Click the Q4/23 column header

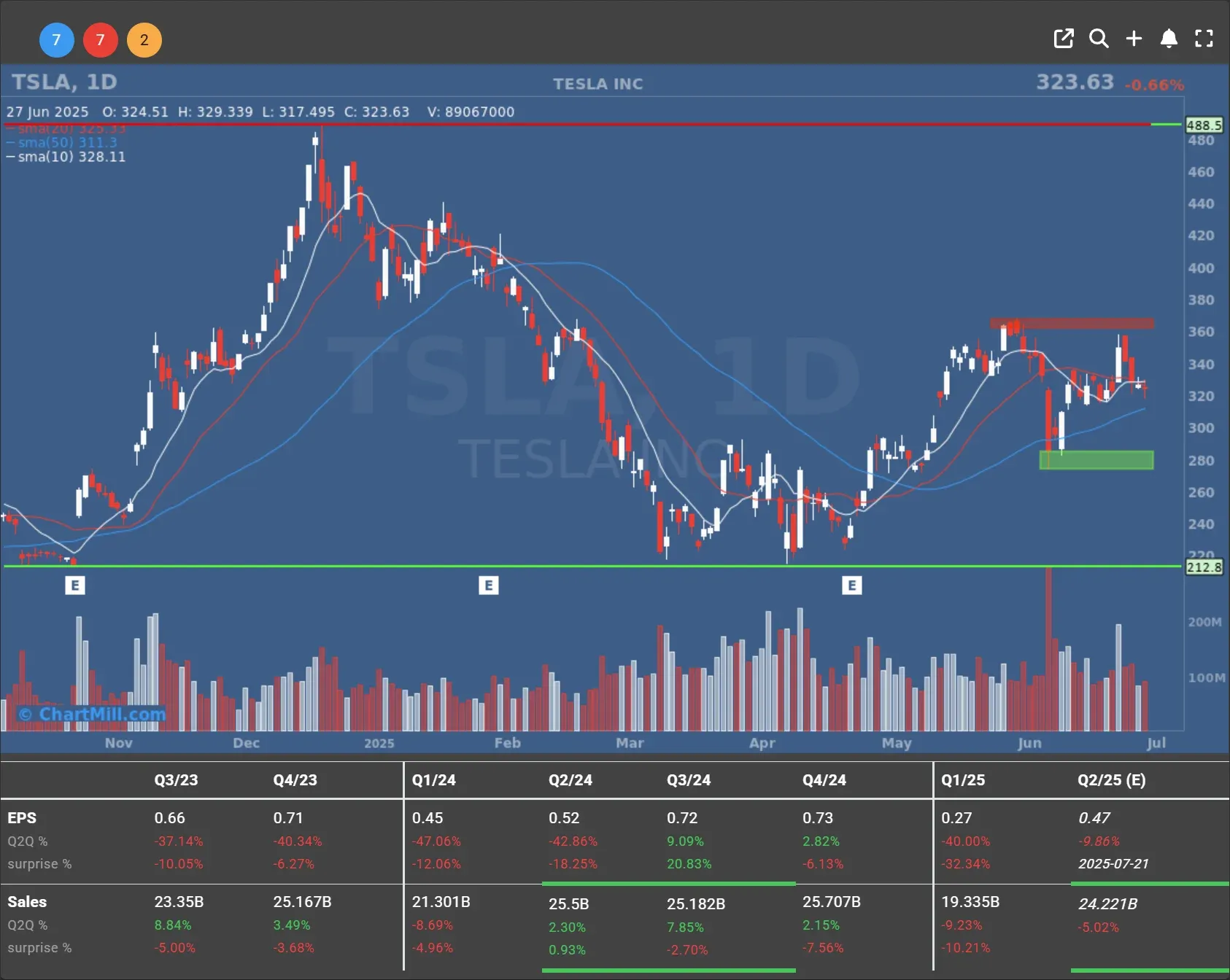[295, 780]
